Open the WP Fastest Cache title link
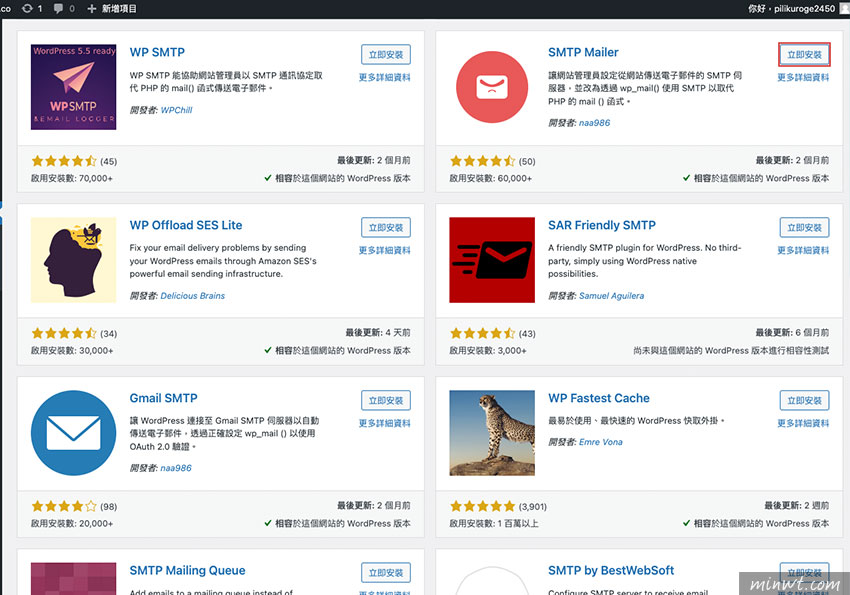The width and height of the screenshot is (850, 595). coord(598,398)
